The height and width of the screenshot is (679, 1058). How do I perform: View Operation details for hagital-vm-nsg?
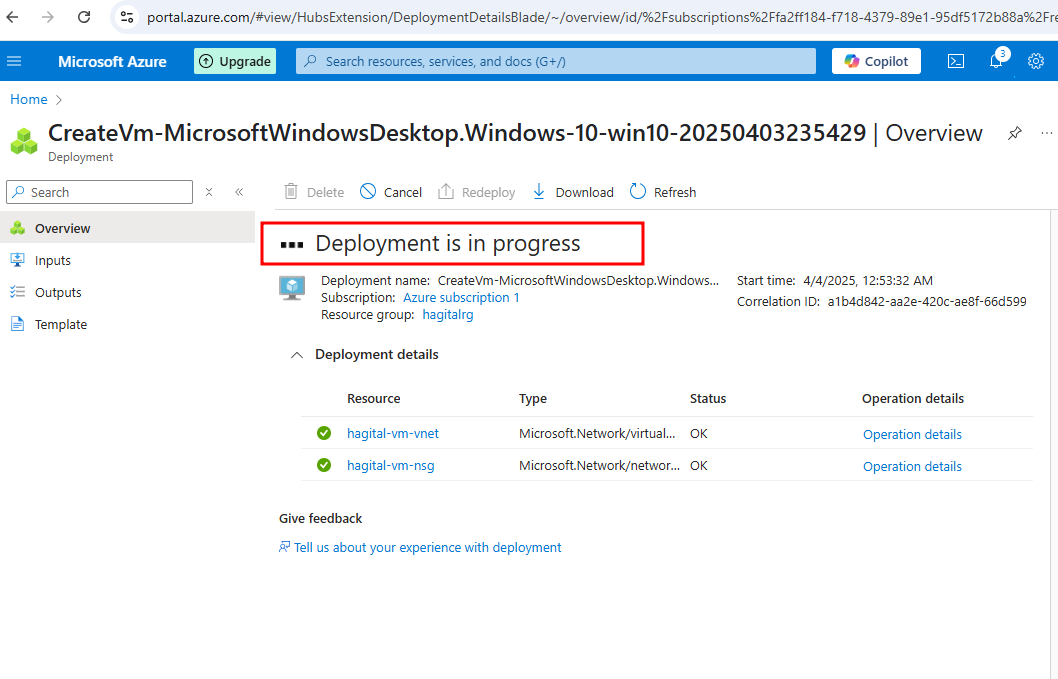912,466
